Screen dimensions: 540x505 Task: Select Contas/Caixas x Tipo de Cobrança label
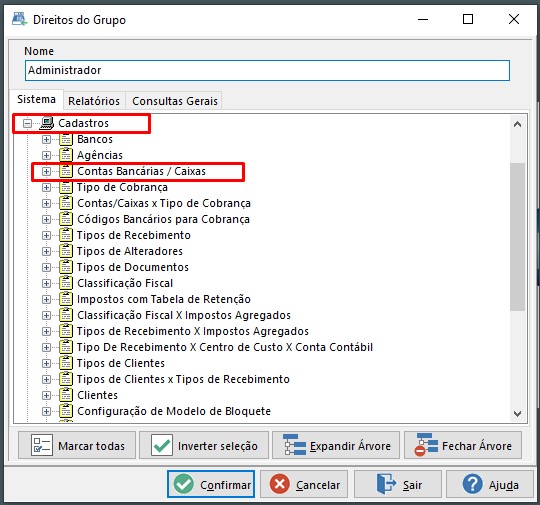point(164,203)
